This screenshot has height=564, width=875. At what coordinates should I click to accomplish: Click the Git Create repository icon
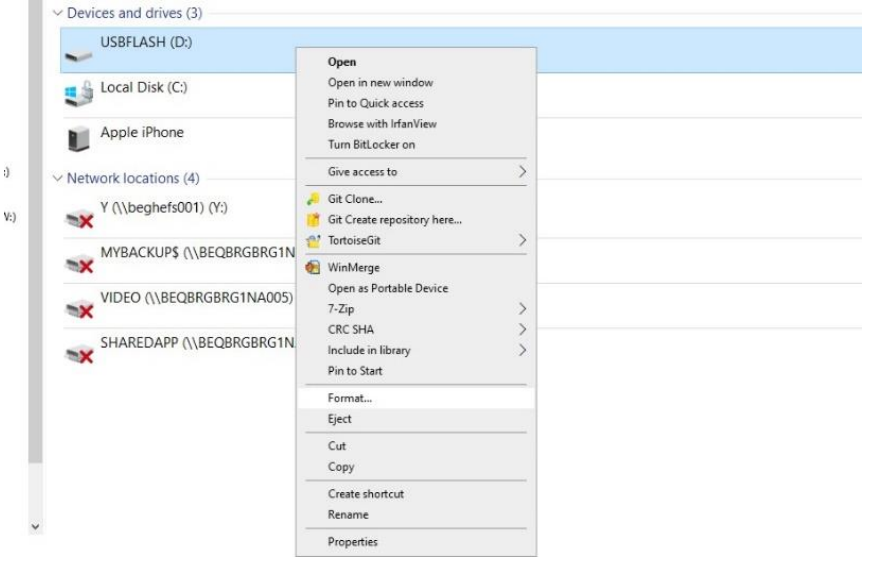tap(313, 220)
